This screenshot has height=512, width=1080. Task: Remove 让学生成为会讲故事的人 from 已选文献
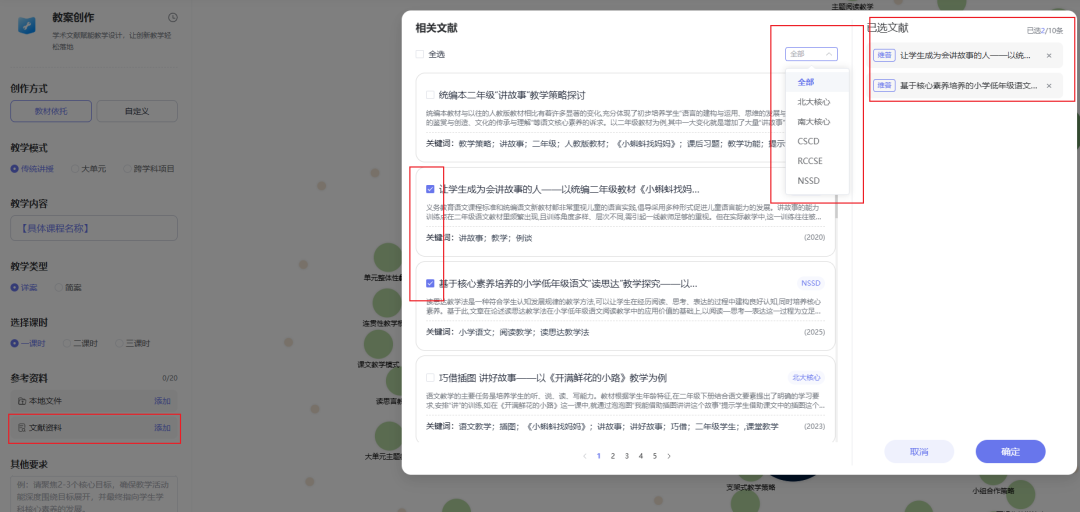(x=1049, y=56)
